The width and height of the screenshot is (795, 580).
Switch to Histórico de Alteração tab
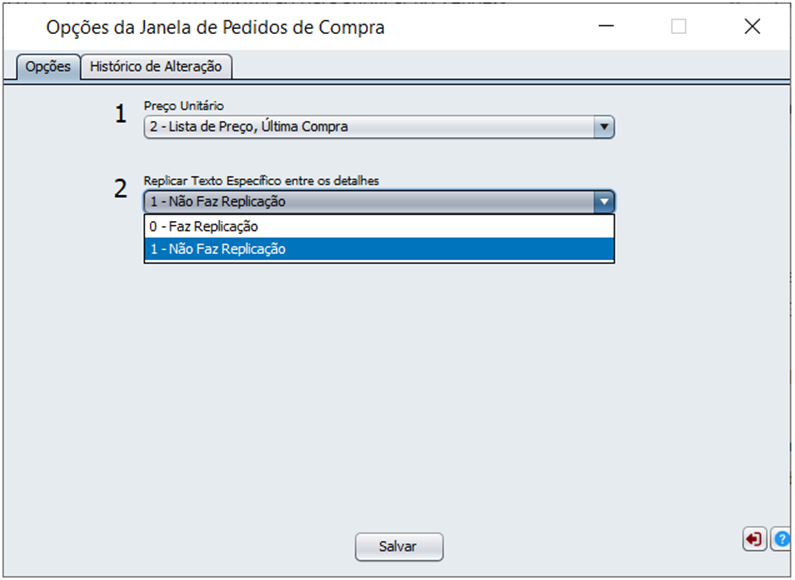156,66
